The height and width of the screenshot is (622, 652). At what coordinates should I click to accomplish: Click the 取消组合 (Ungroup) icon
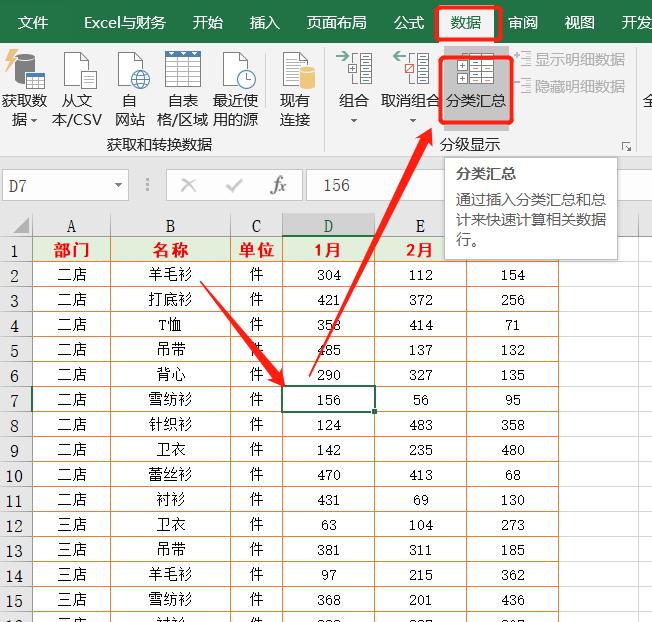click(411, 67)
